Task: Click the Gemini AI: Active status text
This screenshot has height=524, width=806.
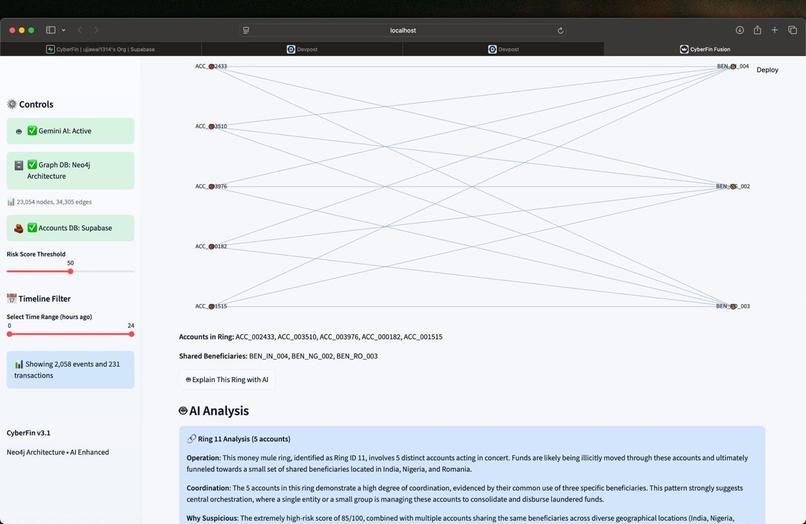Action: coord(65,131)
